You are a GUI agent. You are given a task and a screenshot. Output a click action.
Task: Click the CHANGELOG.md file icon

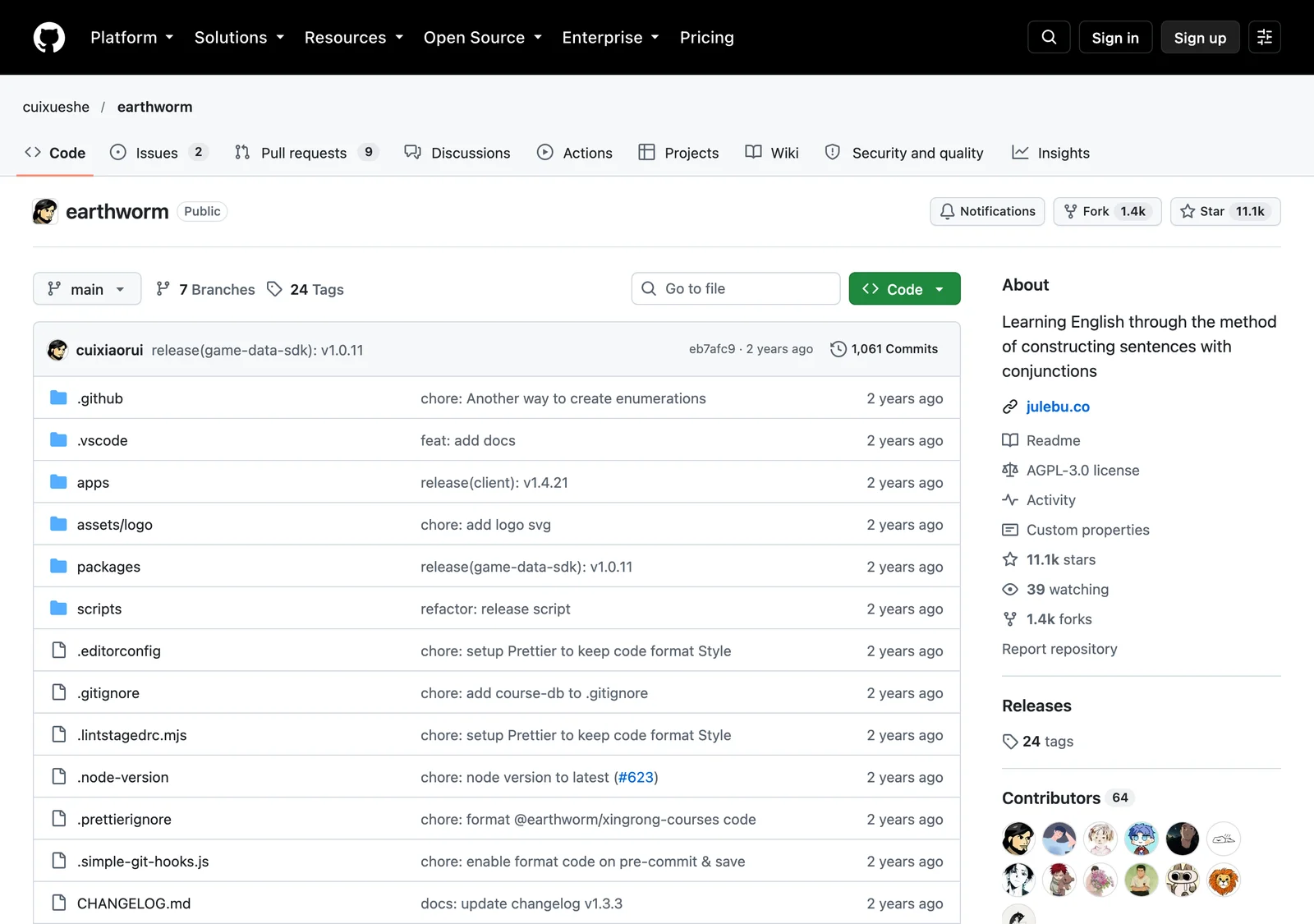pos(59,903)
